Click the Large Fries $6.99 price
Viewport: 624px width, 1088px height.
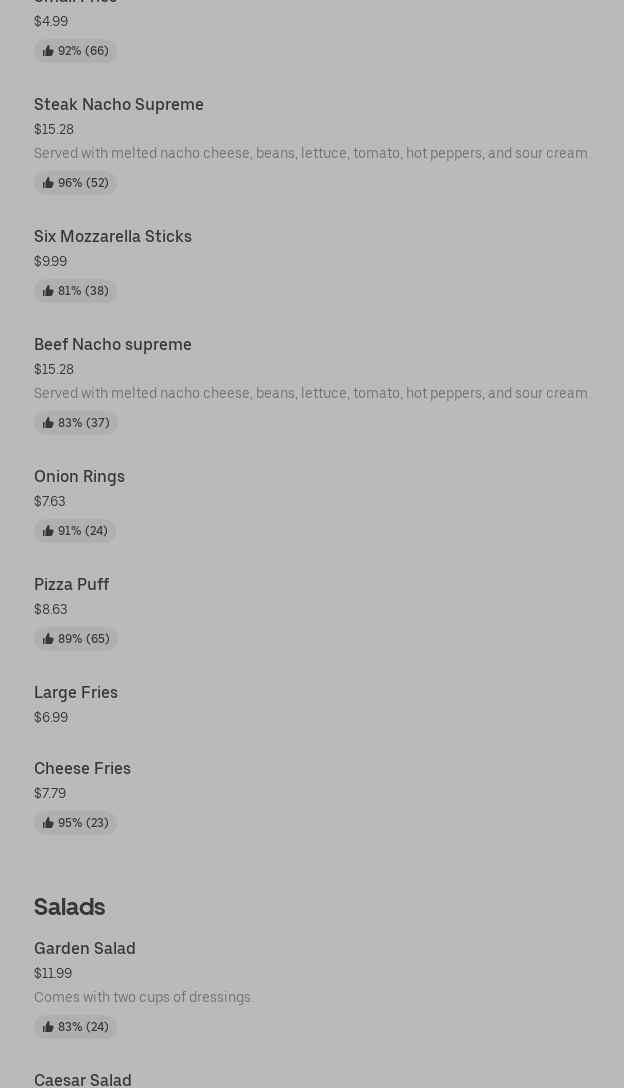pos(51,718)
